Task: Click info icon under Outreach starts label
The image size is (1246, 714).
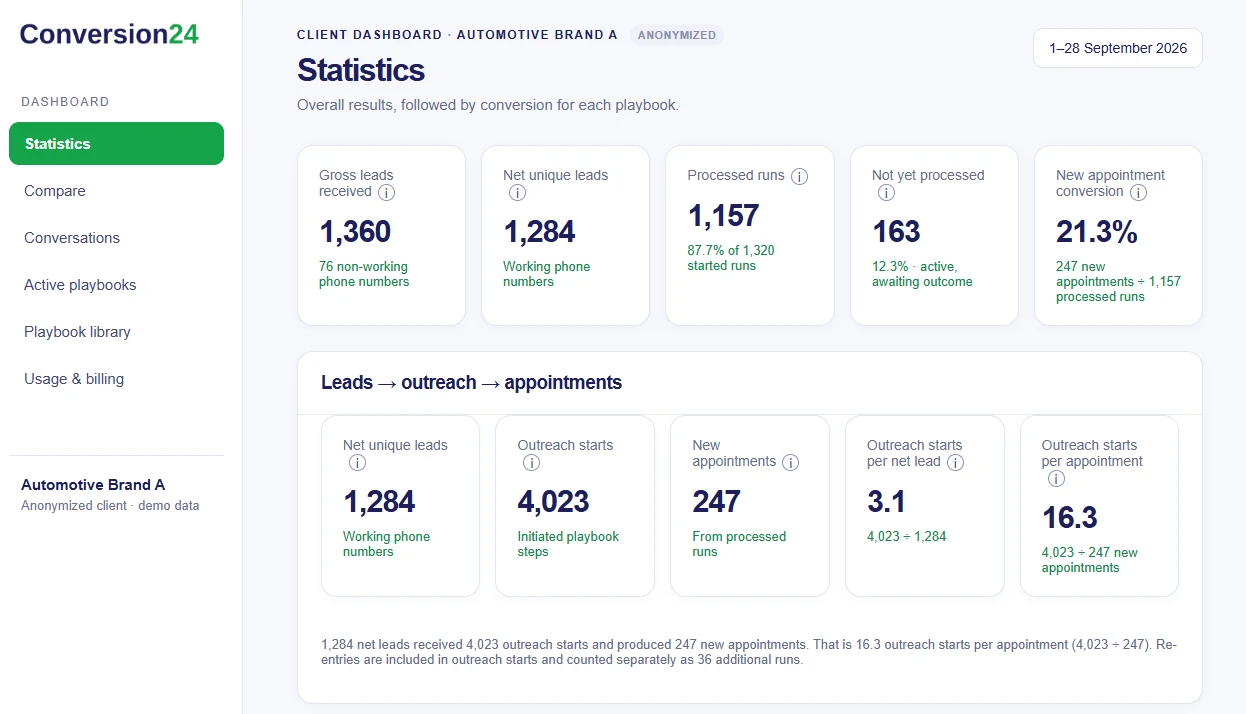Action: click(x=532, y=462)
